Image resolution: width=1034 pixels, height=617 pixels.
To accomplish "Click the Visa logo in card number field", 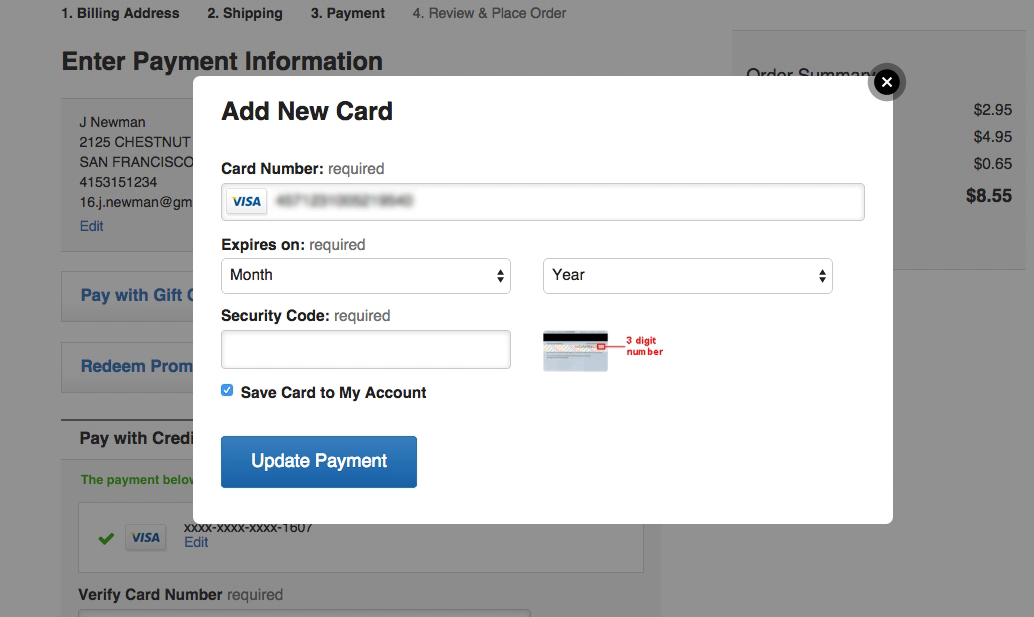I will (x=246, y=202).
